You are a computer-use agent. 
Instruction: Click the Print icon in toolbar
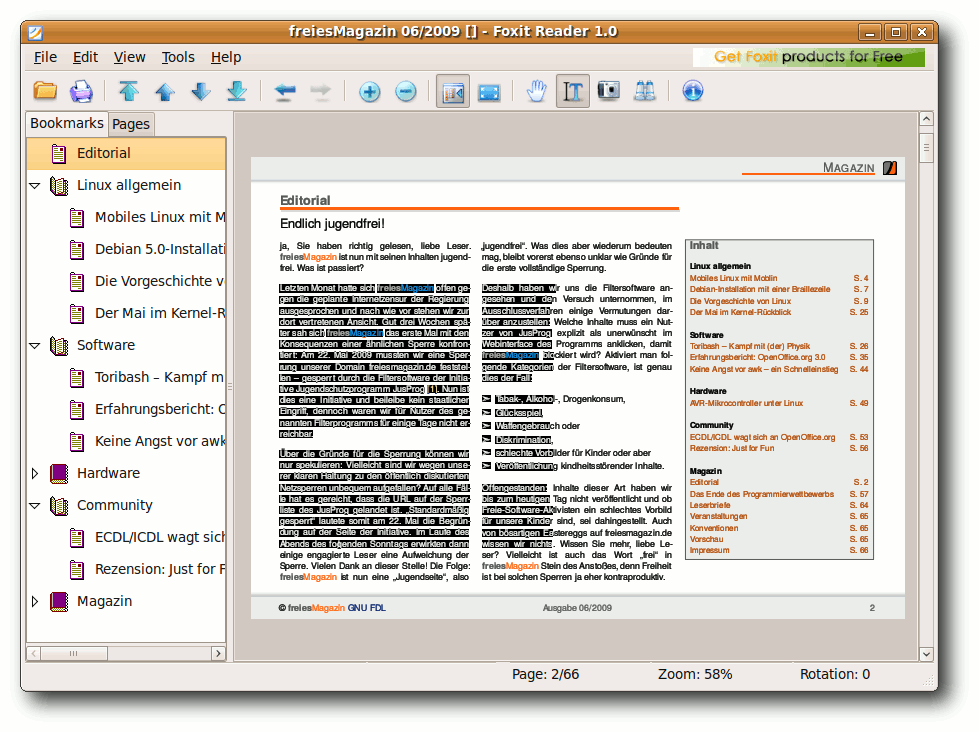[x=81, y=91]
